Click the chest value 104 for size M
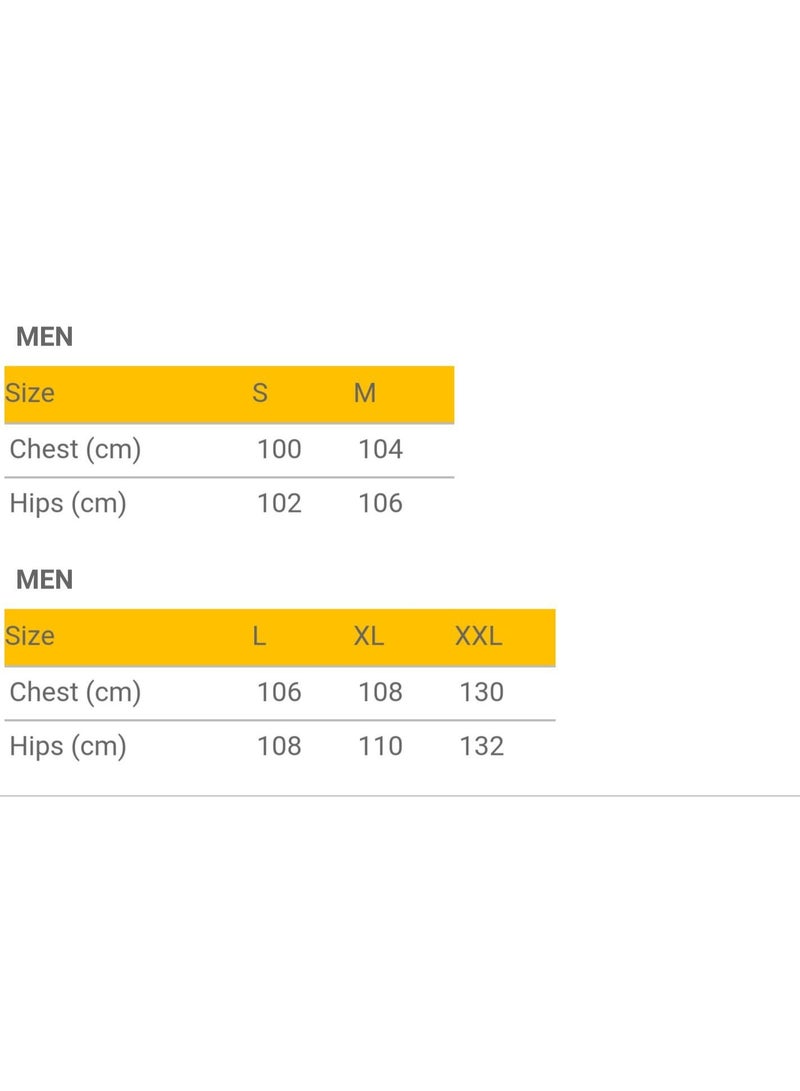The image size is (800, 1091). point(380,450)
